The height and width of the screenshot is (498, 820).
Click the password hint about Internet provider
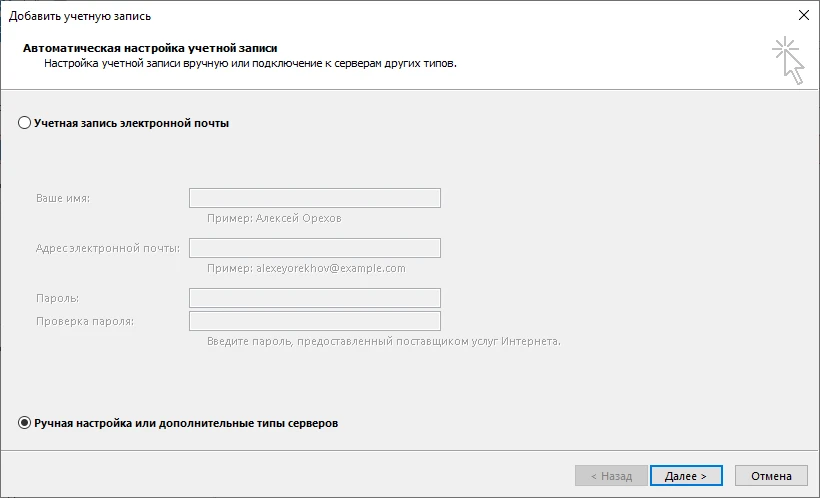pyautogui.click(x=384, y=341)
